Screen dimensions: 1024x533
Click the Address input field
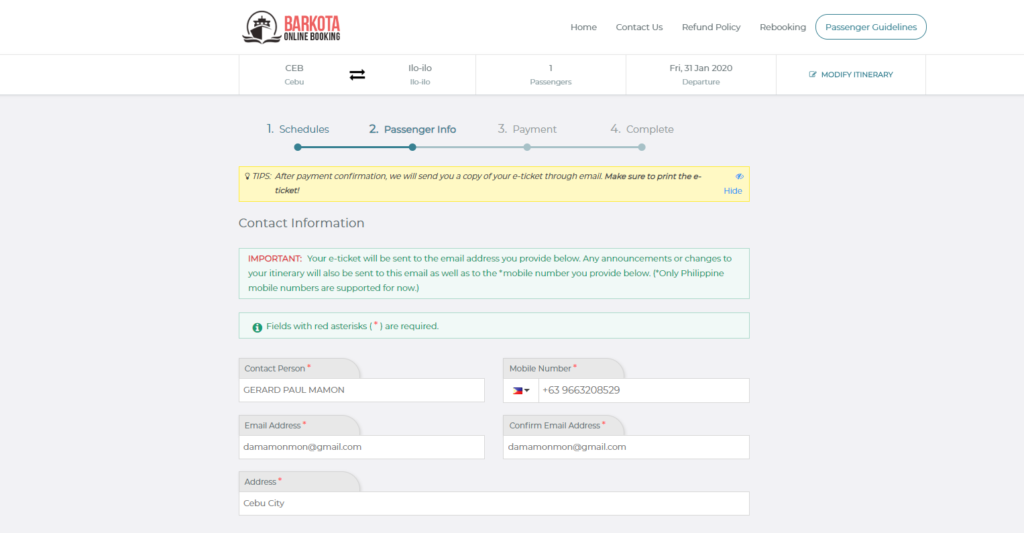coord(494,504)
